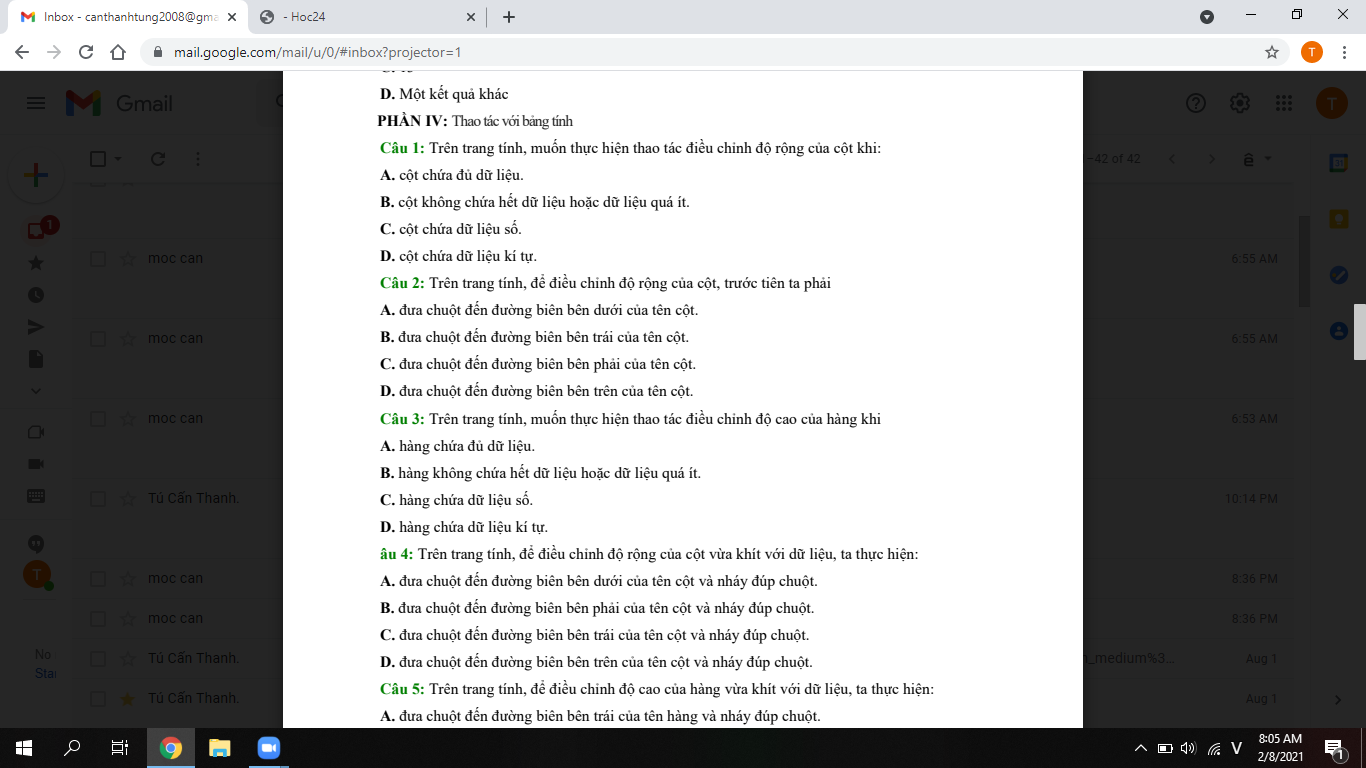The image size is (1366, 768).
Task: Switch to the Inbox Gmail tab
Action: point(128,17)
